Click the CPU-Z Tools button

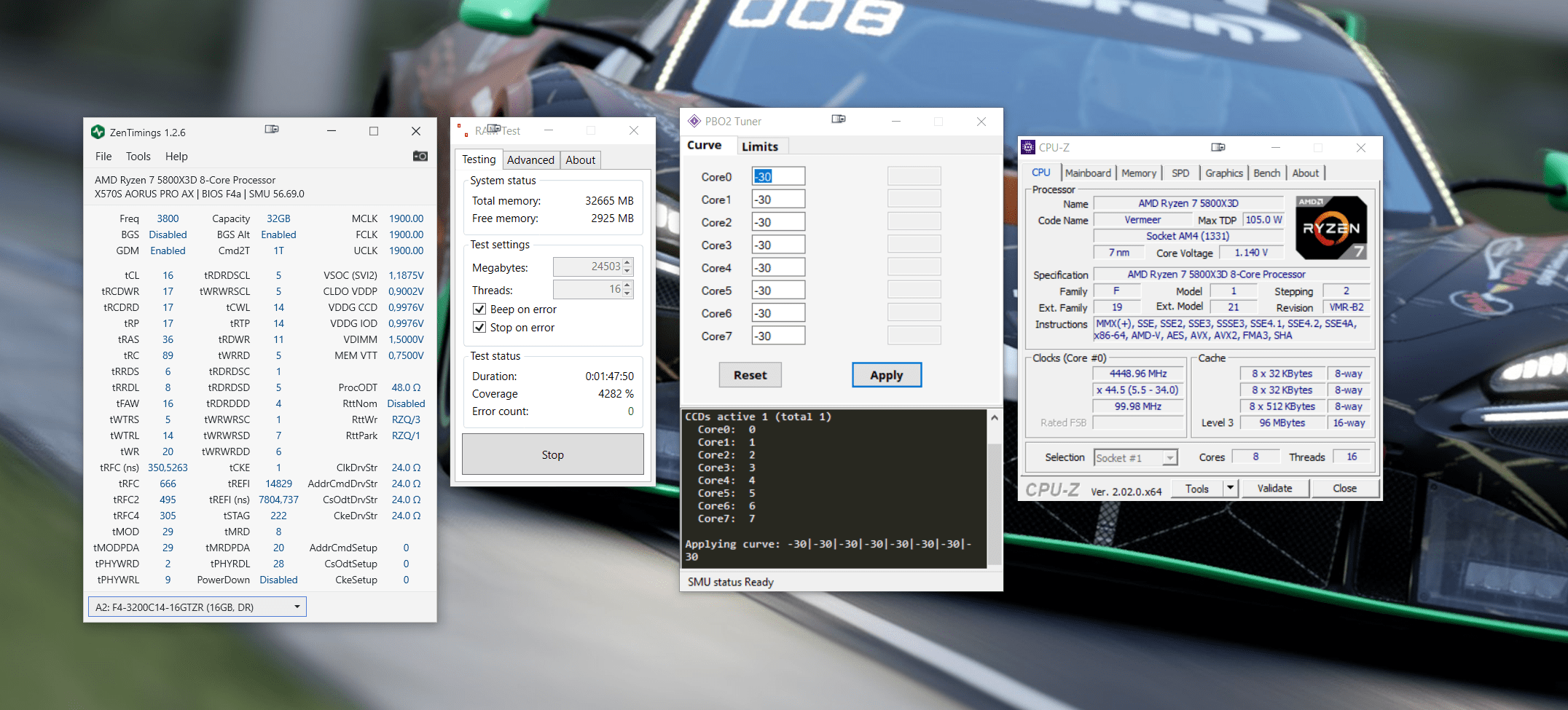[x=1197, y=488]
